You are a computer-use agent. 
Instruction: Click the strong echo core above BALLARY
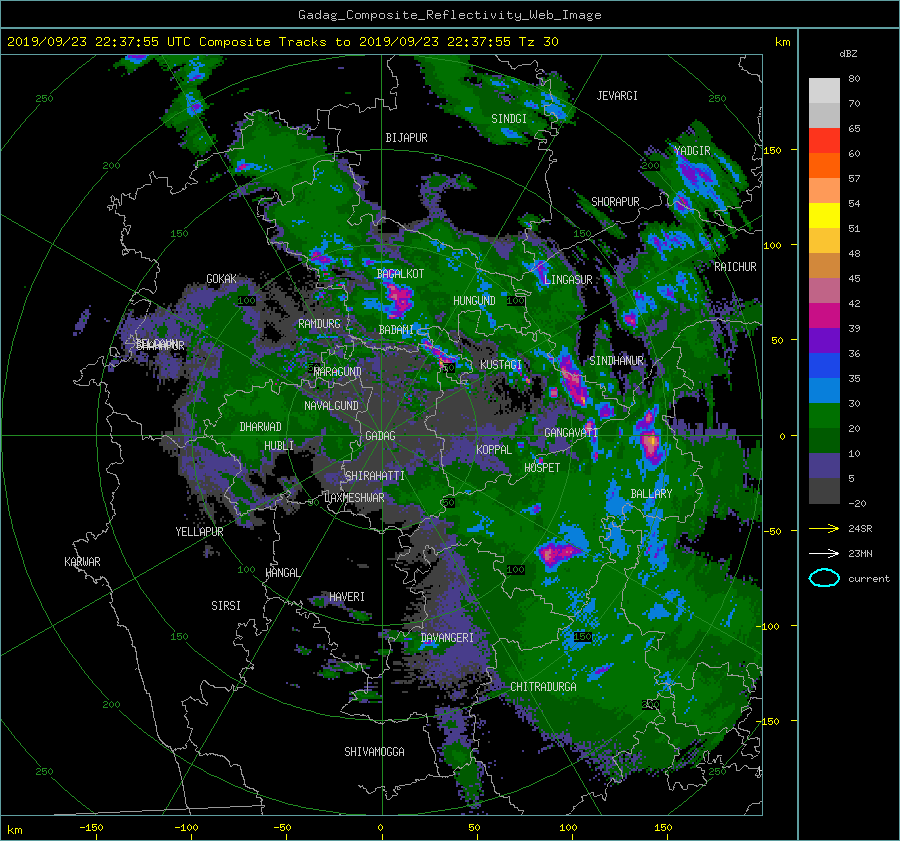pyautogui.click(x=650, y=441)
